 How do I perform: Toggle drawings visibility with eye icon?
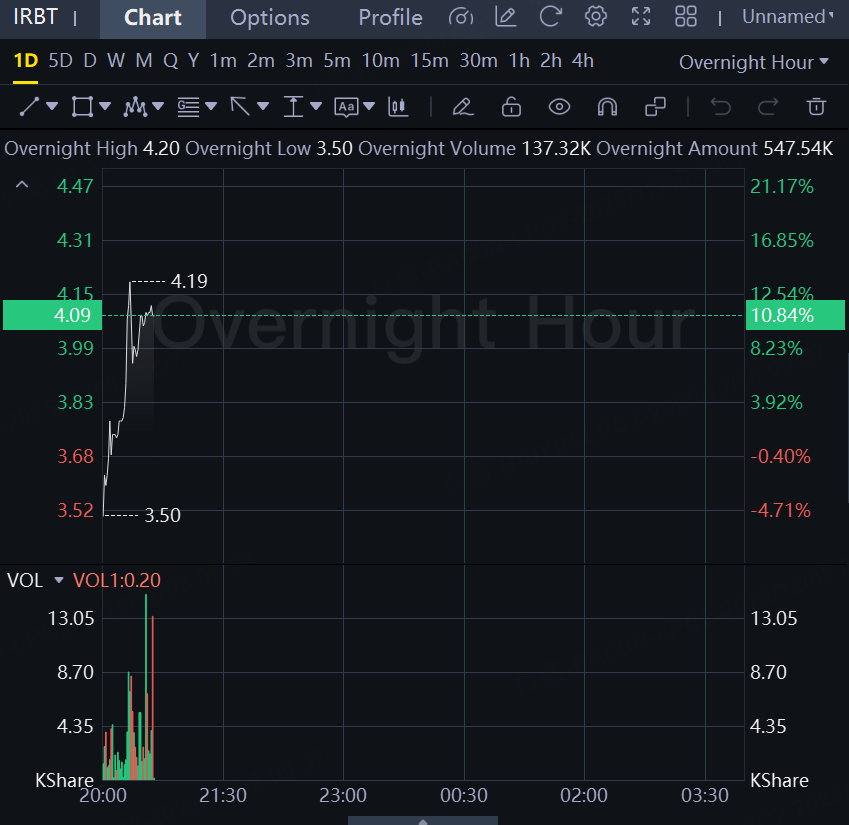click(x=559, y=106)
